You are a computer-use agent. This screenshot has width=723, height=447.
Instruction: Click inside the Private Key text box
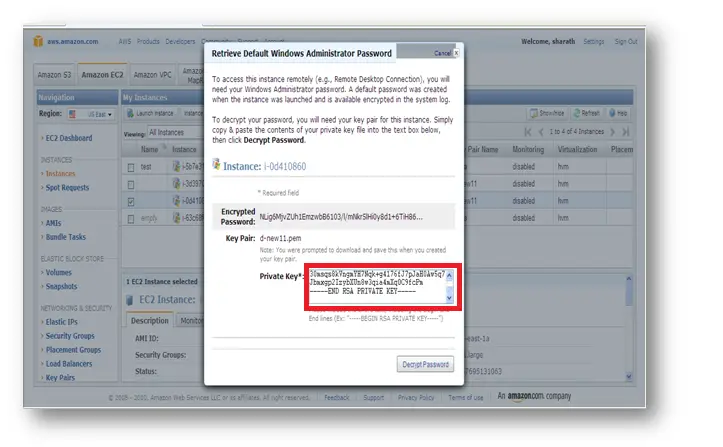(377, 286)
